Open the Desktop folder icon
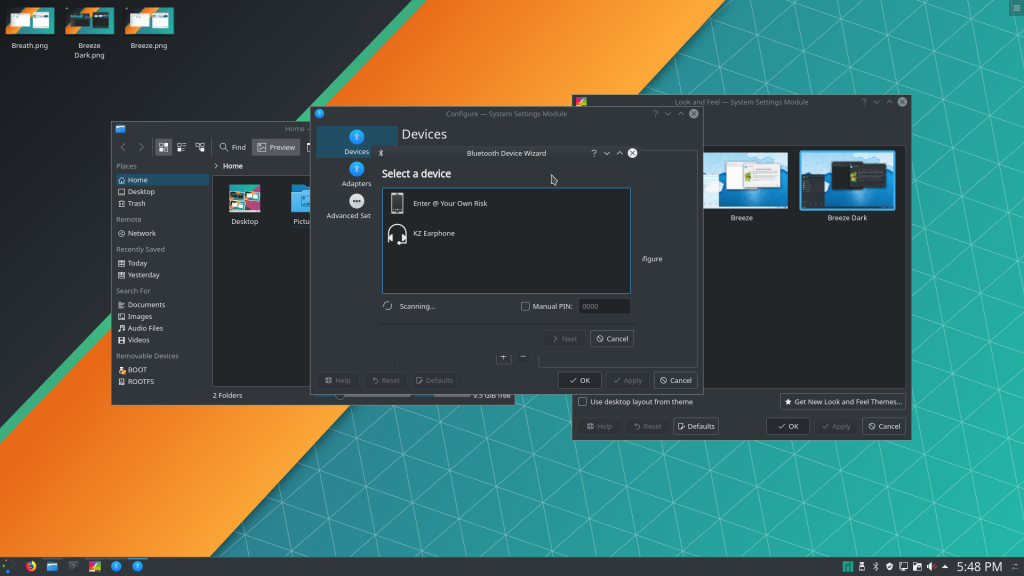 click(245, 204)
